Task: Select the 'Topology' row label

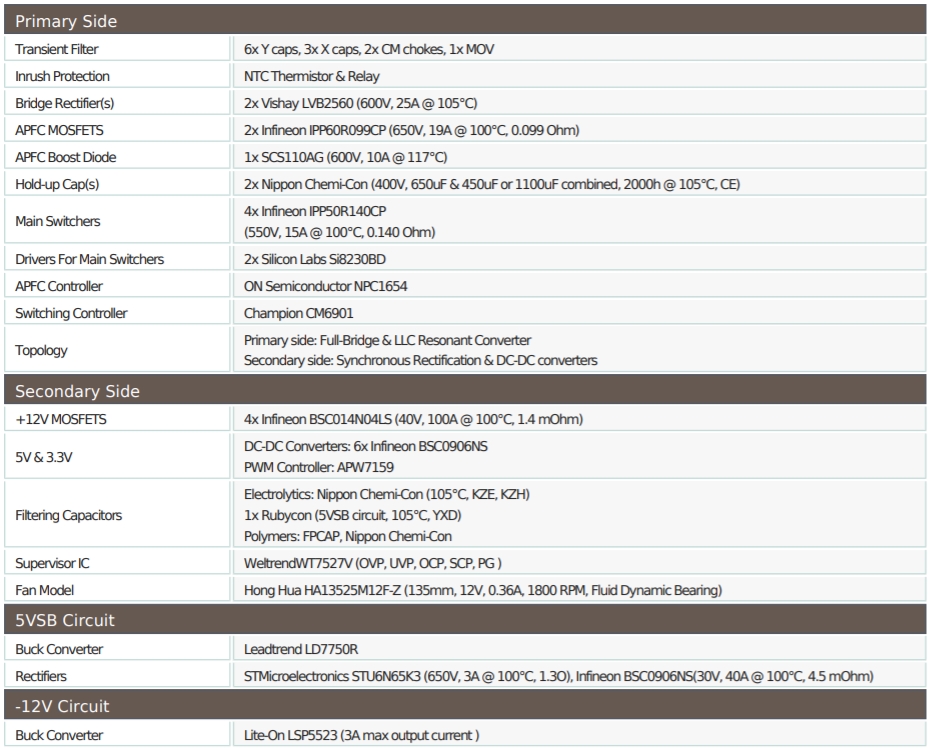Action: coord(41,350)
